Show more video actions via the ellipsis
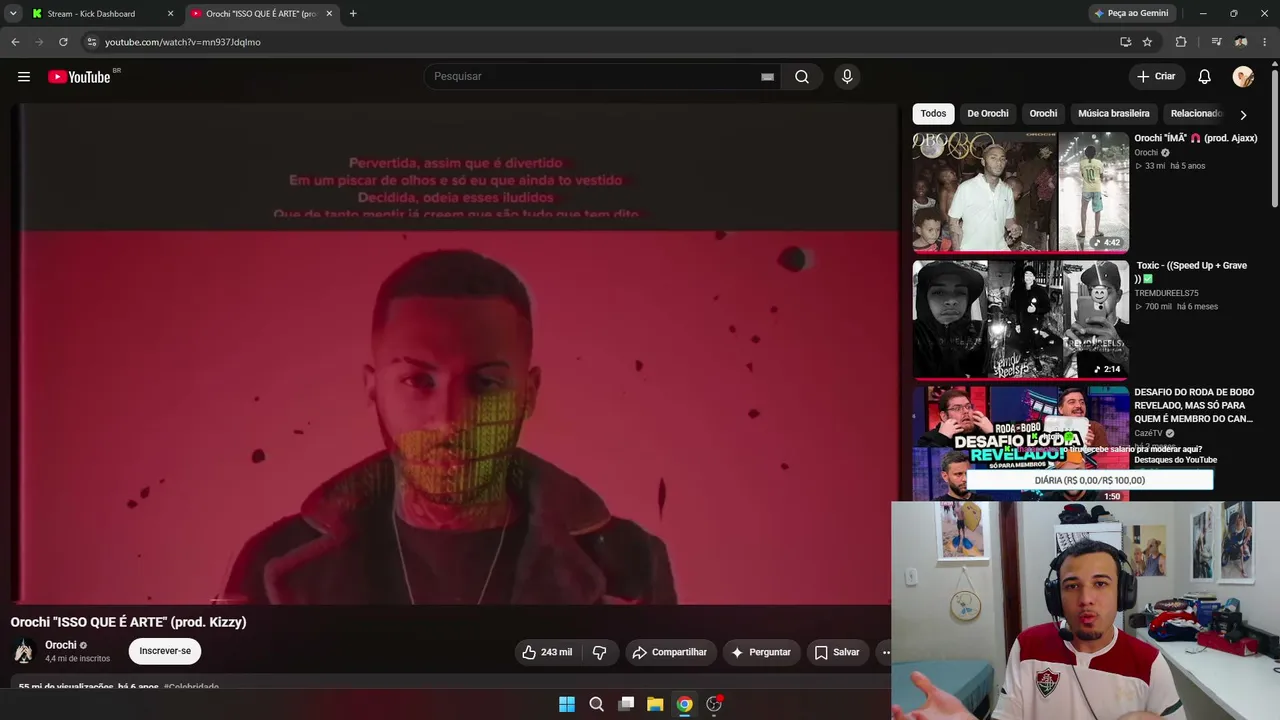 click(884, 652)
